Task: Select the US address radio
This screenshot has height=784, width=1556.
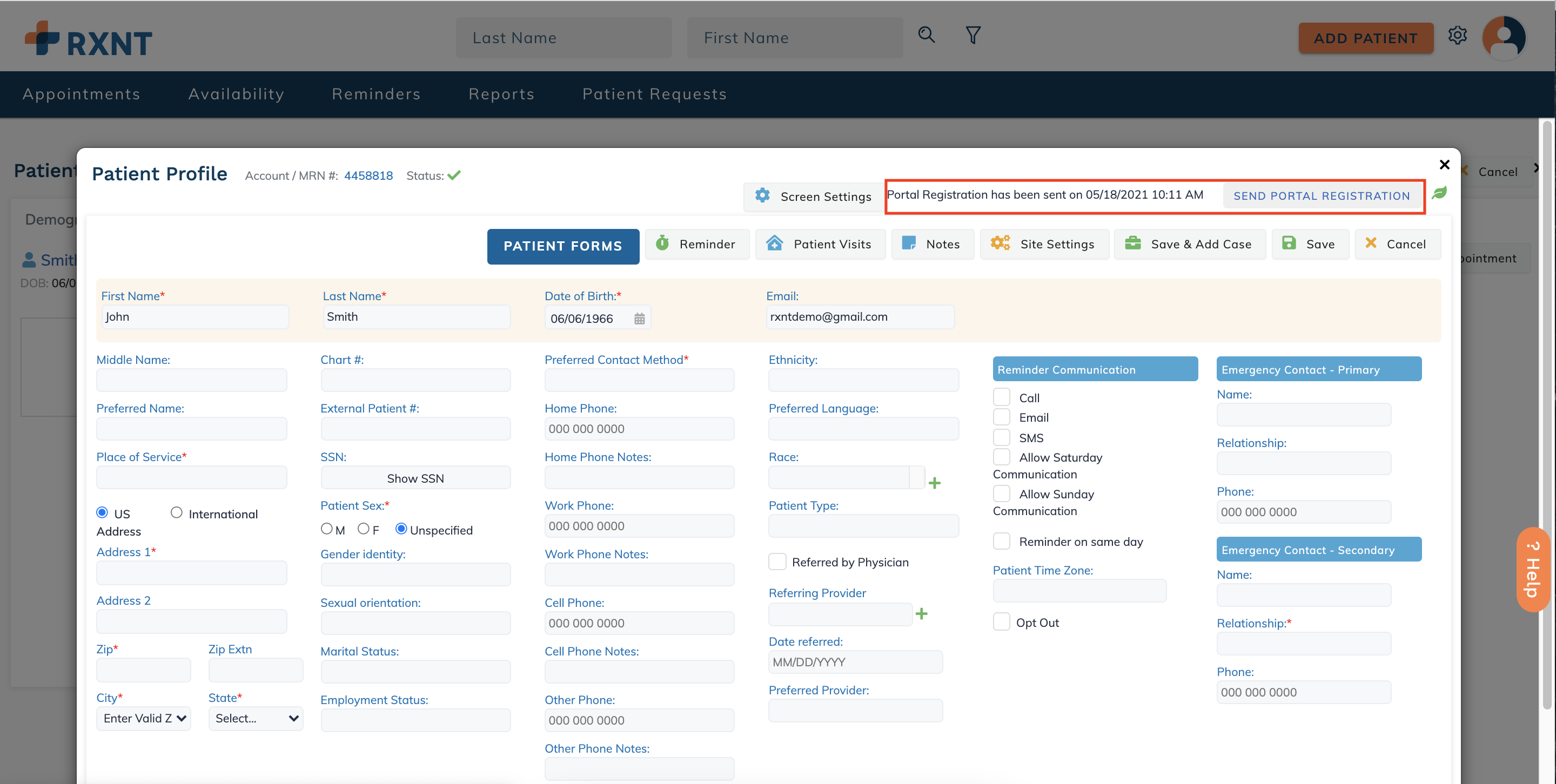Action: [x=102, y=512]
